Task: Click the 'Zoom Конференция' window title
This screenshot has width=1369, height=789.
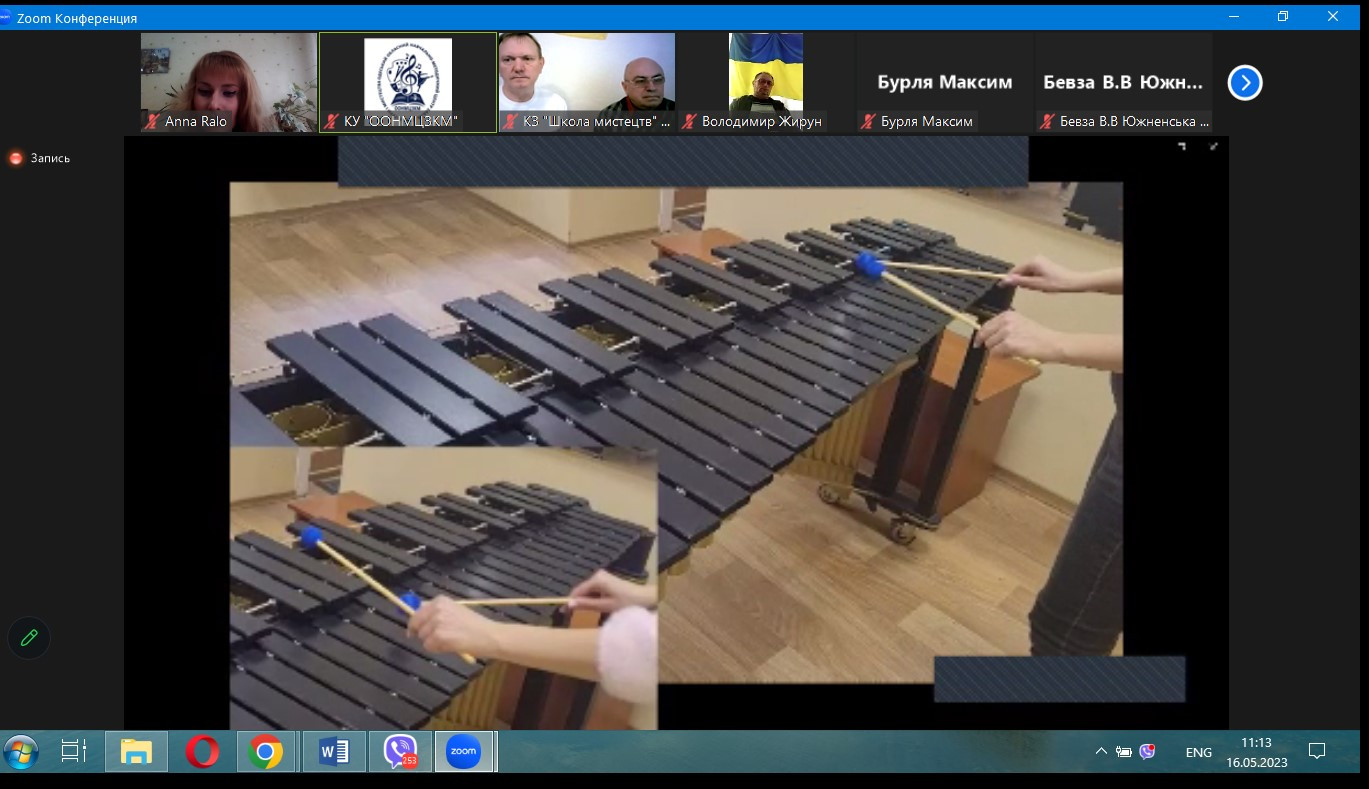Action: click(77, 18)
